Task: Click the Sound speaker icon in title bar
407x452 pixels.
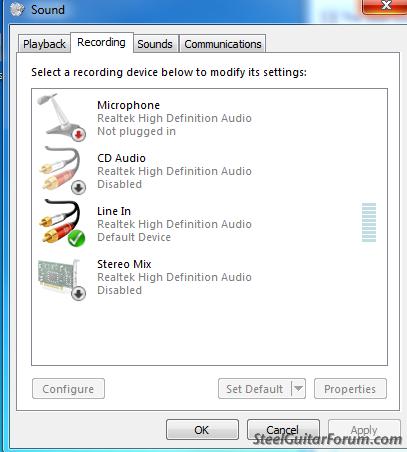Action: point(17,9)
